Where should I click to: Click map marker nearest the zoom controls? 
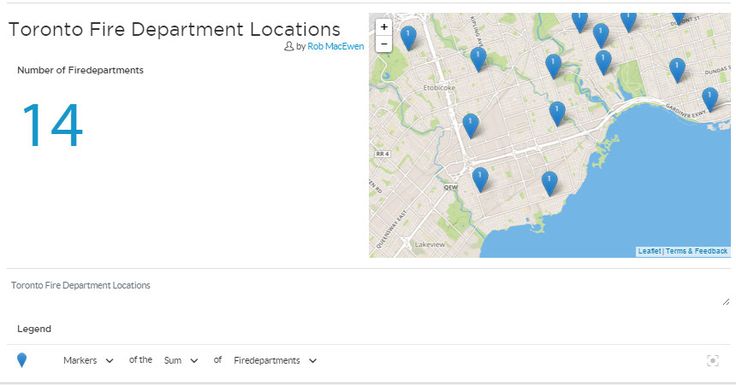click(x=408, y=38)
